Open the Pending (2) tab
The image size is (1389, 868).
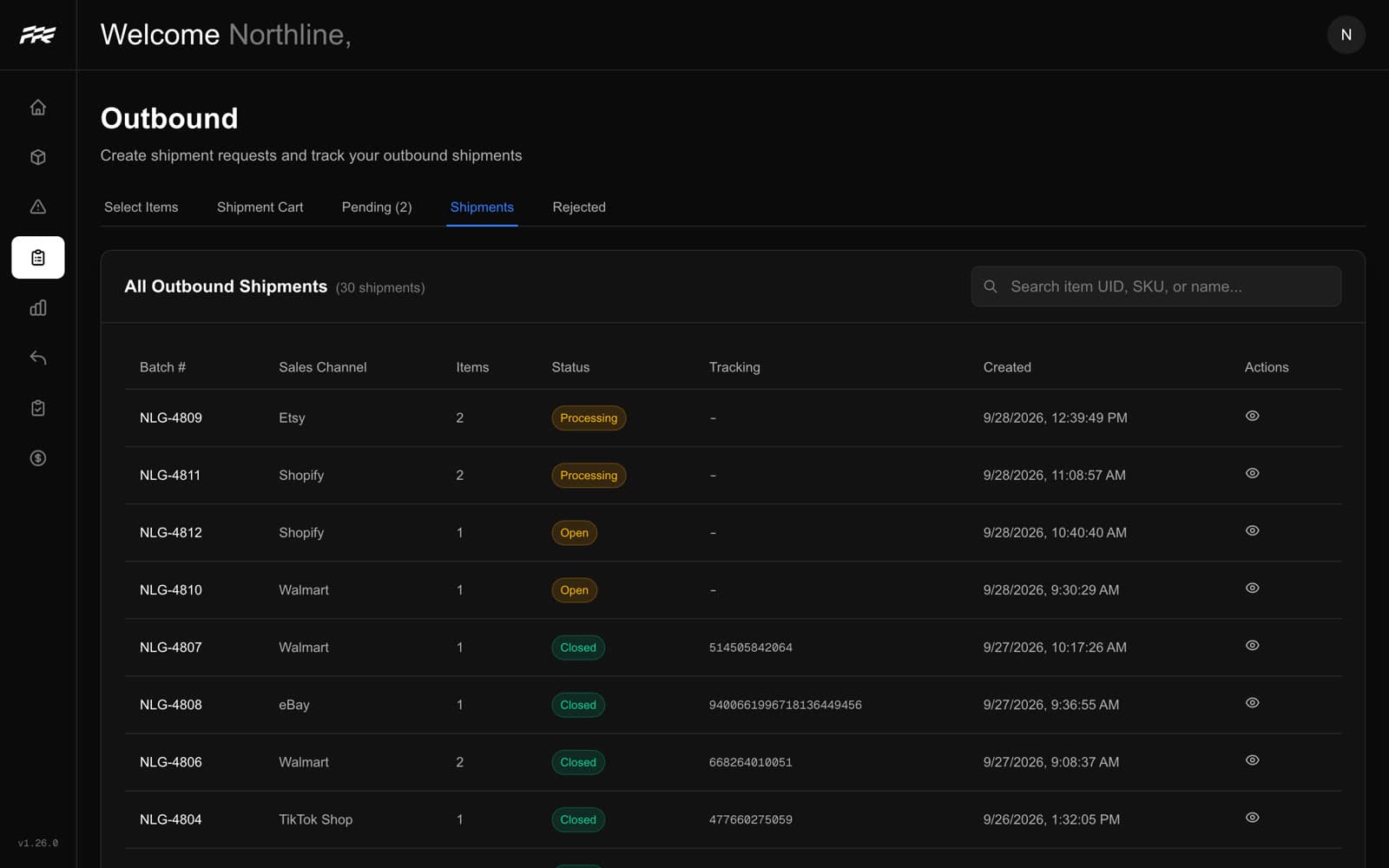(x=377, y=207)
